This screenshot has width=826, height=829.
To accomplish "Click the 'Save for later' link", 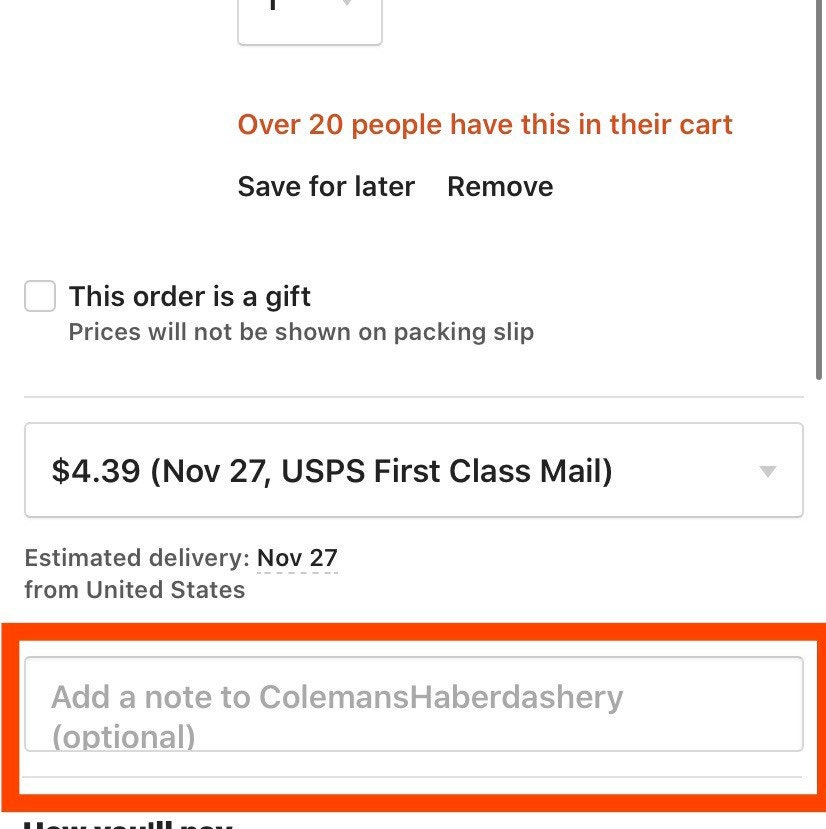I will 326,187.
